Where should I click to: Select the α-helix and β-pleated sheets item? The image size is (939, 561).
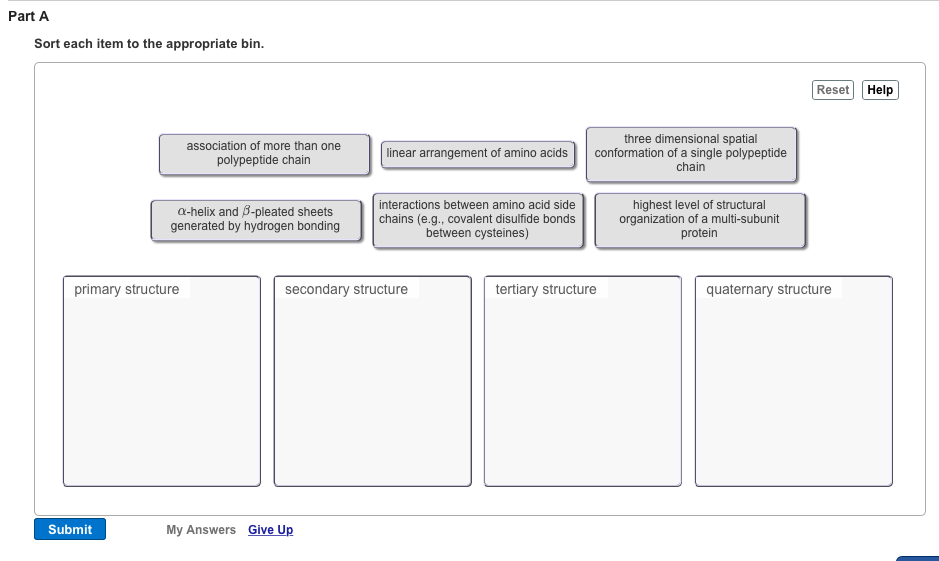coord(255,220)
